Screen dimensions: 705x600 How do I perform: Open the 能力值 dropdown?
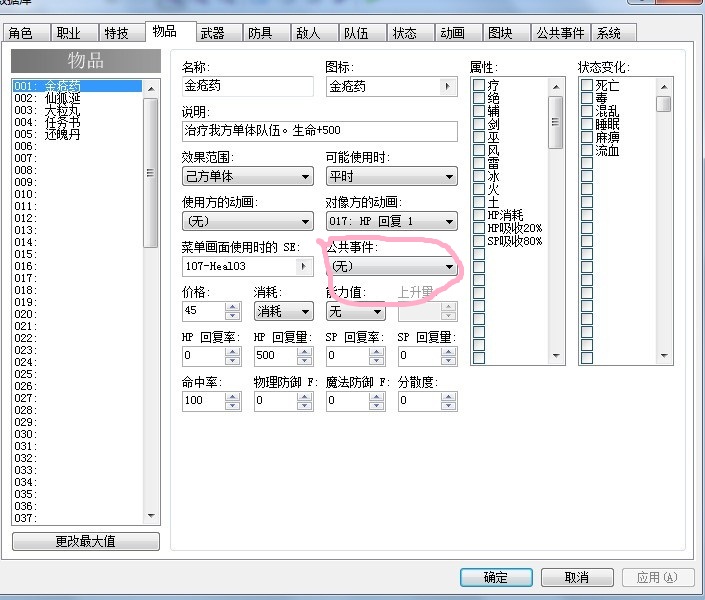[x=356, y=311]
